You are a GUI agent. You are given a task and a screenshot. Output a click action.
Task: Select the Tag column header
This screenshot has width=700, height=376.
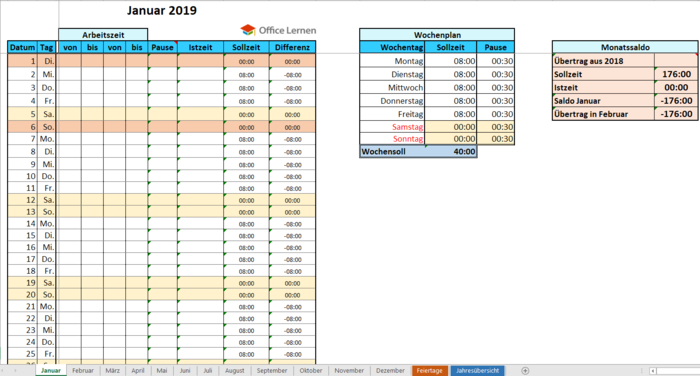click(x=46, y=47)
